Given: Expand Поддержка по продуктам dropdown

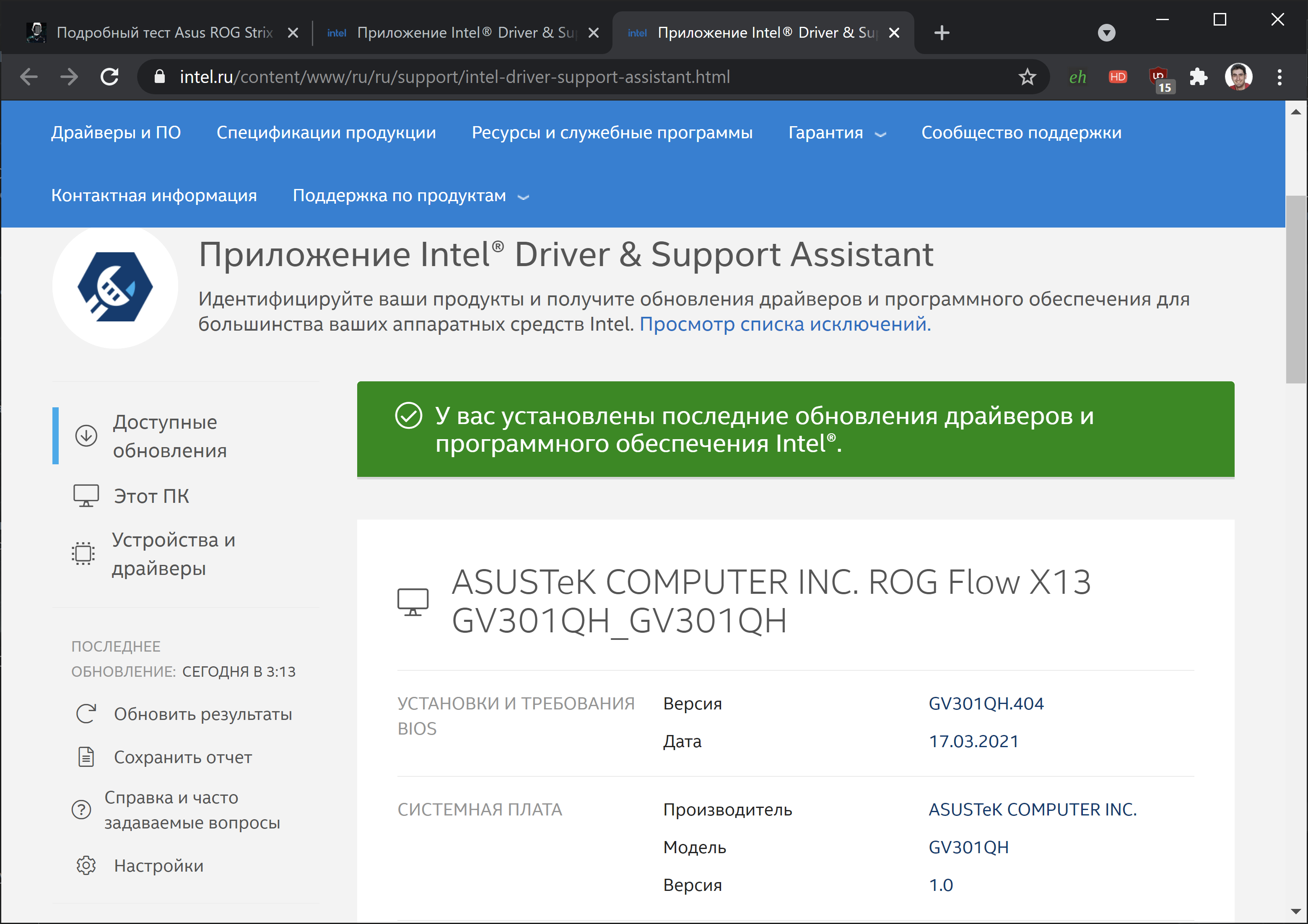Looking at the screenshot, I should (411, 195).
